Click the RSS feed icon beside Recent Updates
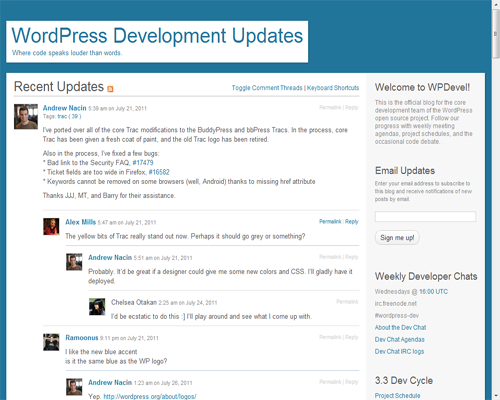Viewport: 500px width, 400px height. click(x=110, y=89)
